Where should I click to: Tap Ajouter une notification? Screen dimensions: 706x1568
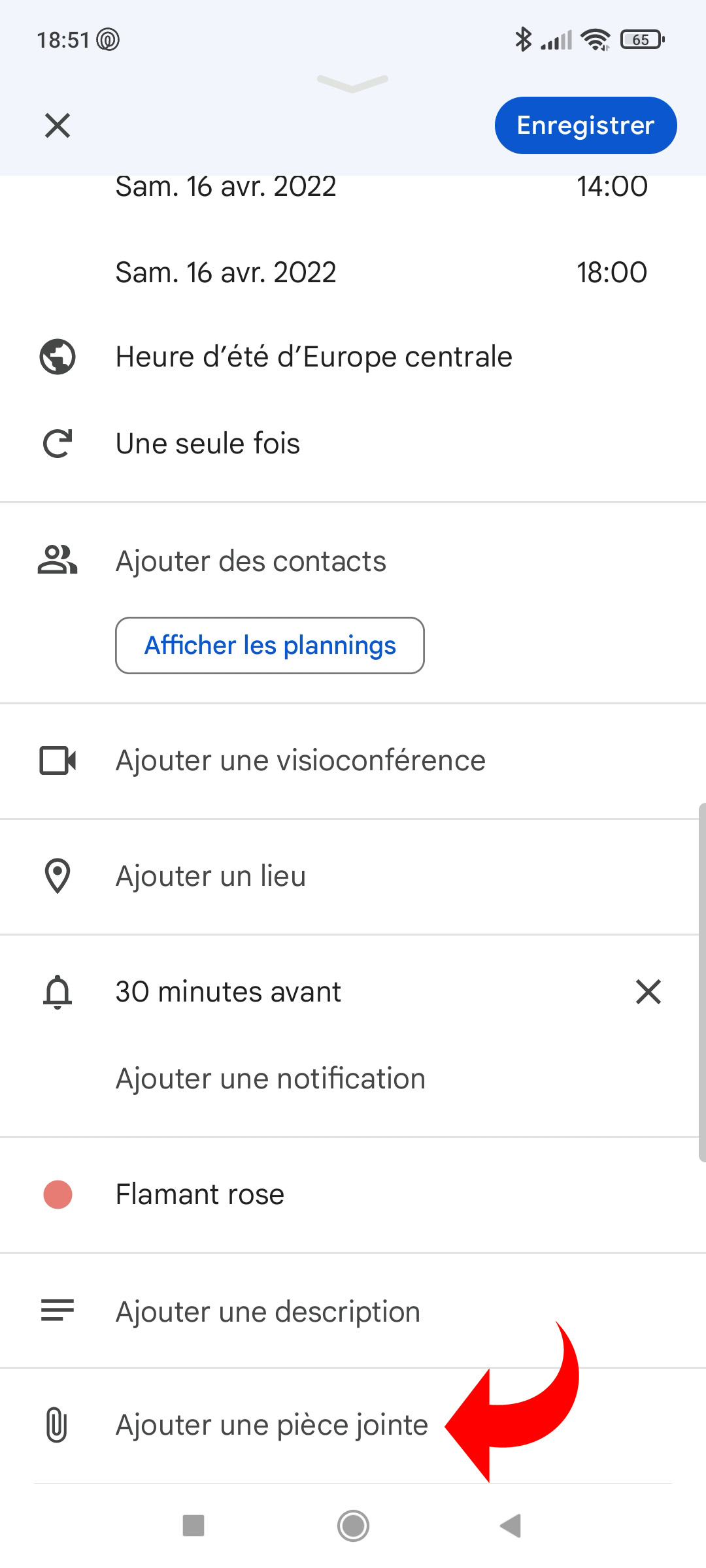[x=271, y=1079]
